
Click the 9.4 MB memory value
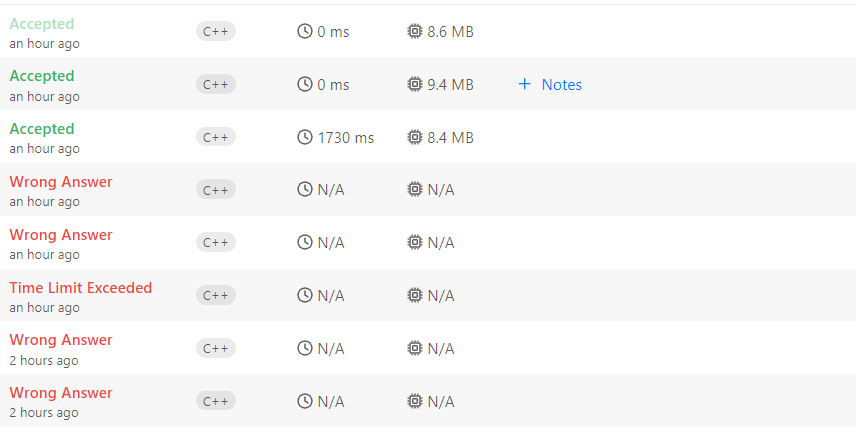pyautogui.click(x=450, y=84)
